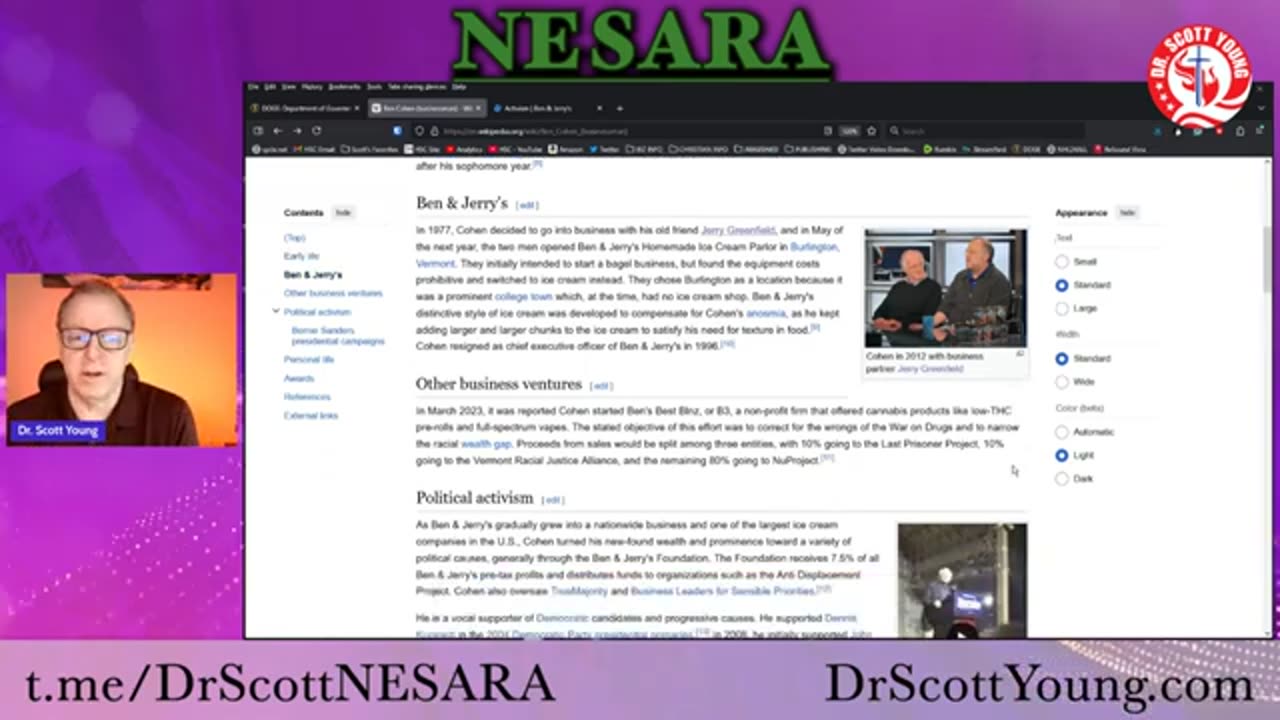This screenshot has width=1280, height=720.
Task: Open a new tab with the plus icon
Action: 620,108
